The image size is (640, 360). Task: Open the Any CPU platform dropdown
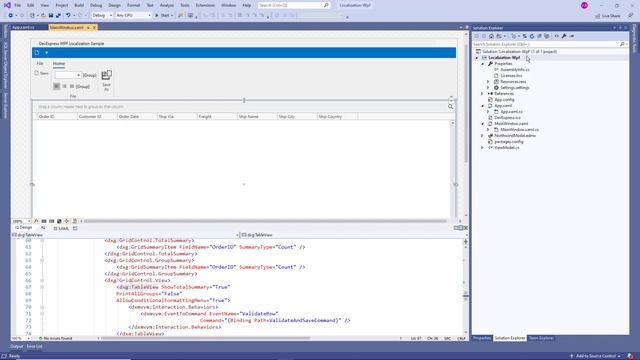point(133,16)
